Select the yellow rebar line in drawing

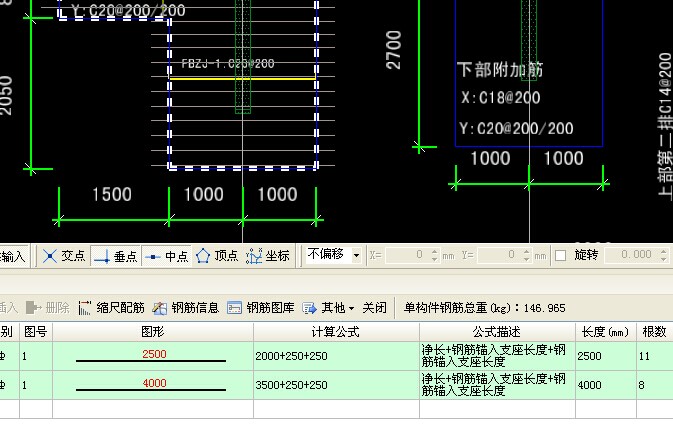tap(243, 79)
